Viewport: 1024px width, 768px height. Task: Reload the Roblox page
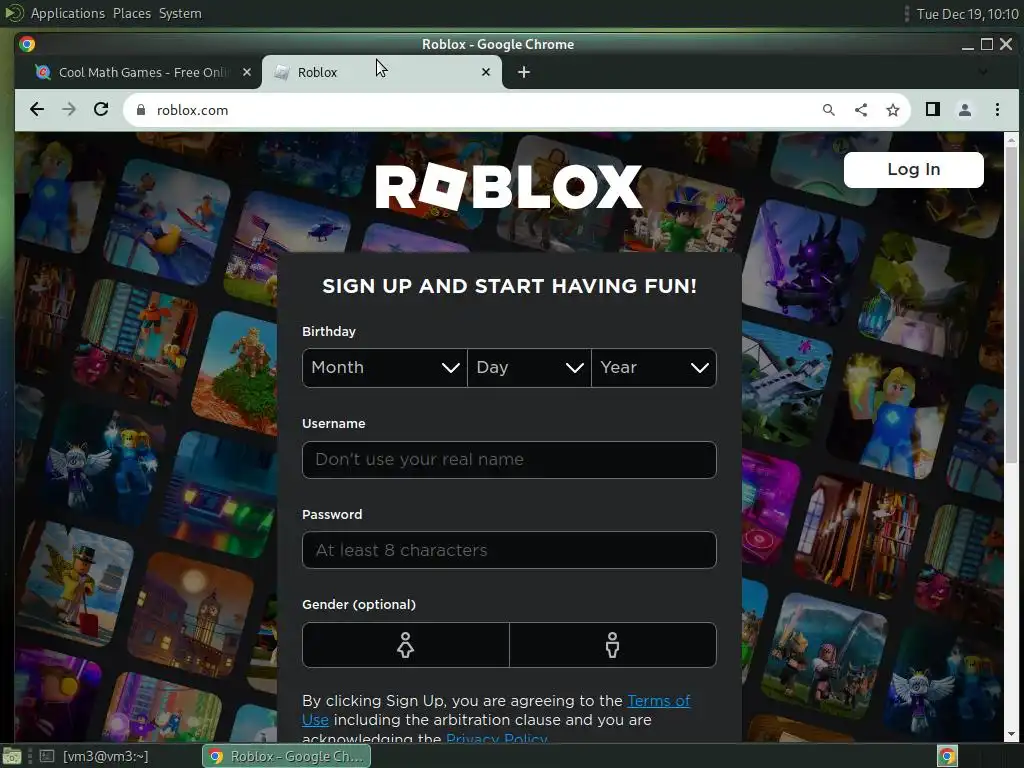[101, 110]
